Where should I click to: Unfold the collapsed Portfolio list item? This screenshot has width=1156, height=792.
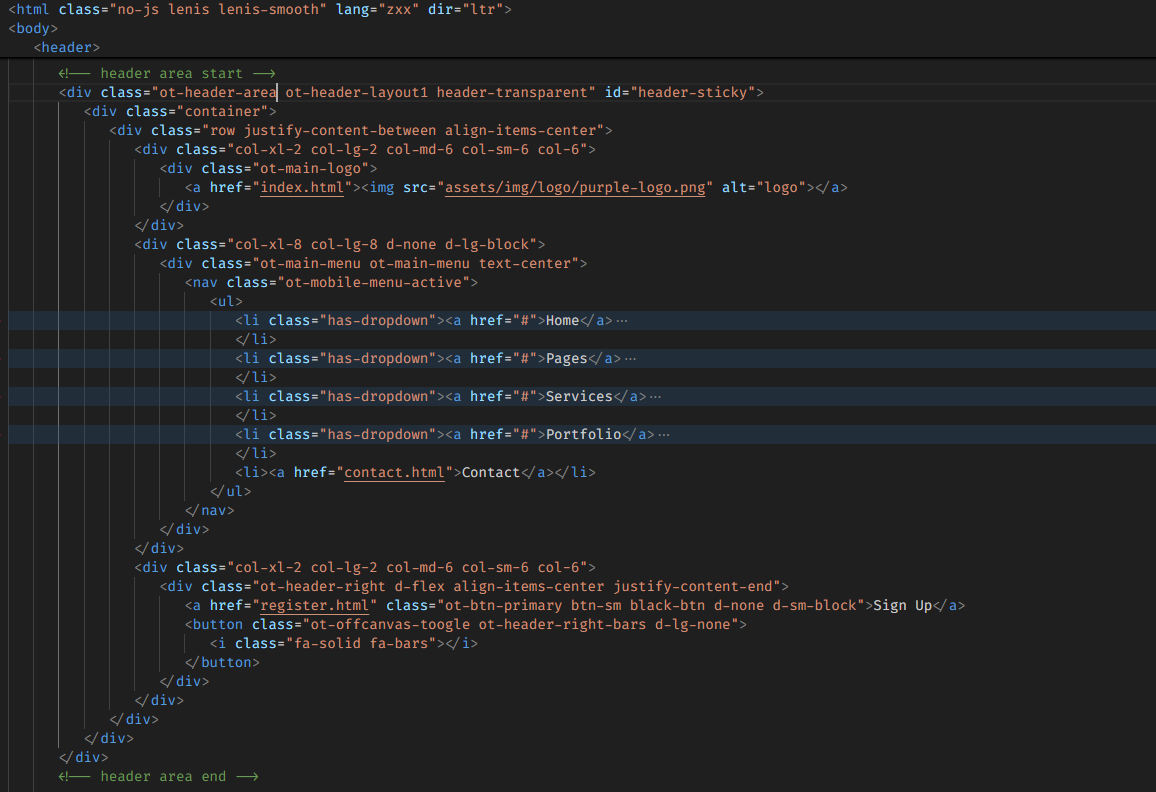click(664, 435)
